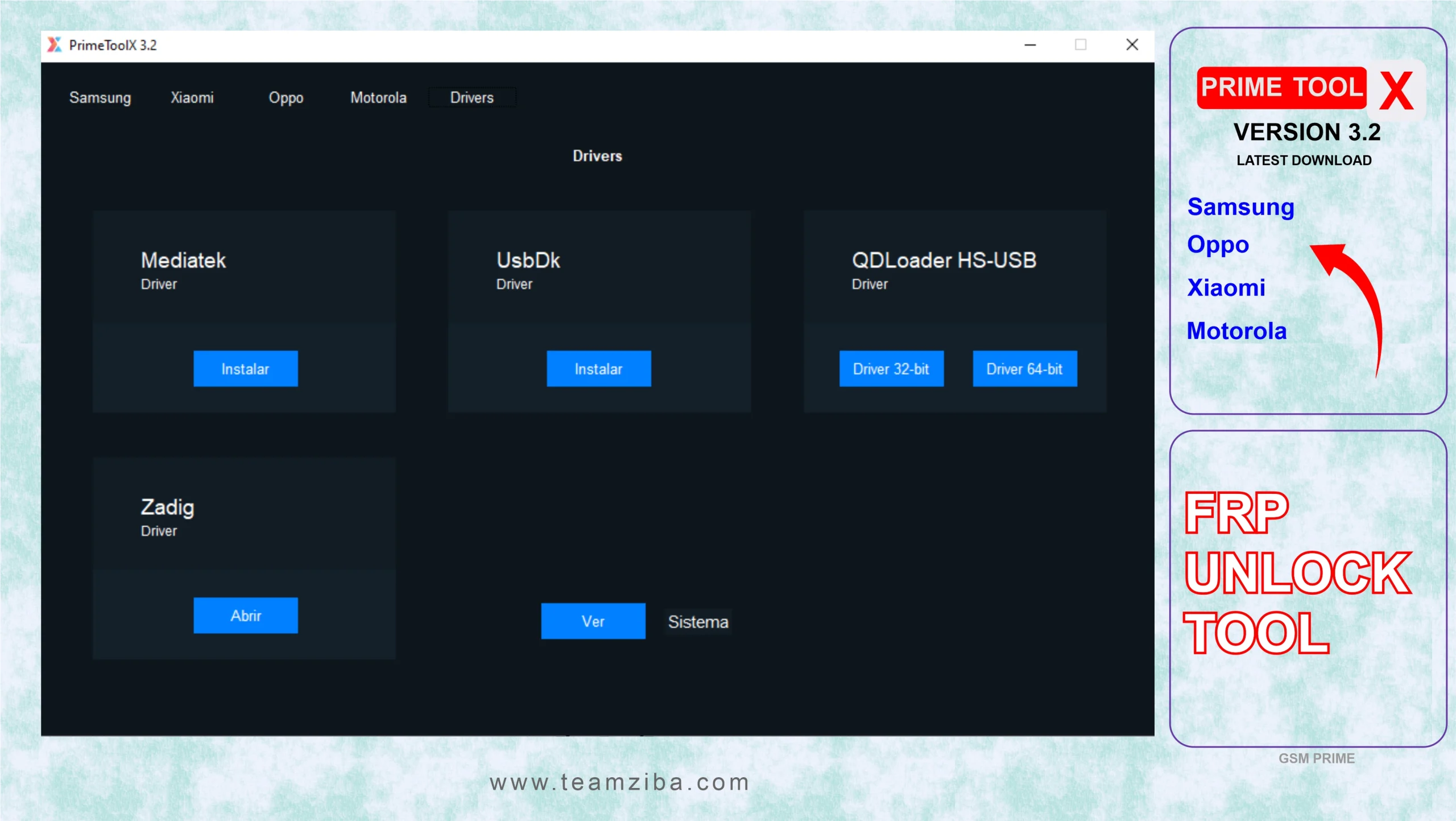Install the UsbDk driver
The image size is (1456, 821).
[599, 369]
